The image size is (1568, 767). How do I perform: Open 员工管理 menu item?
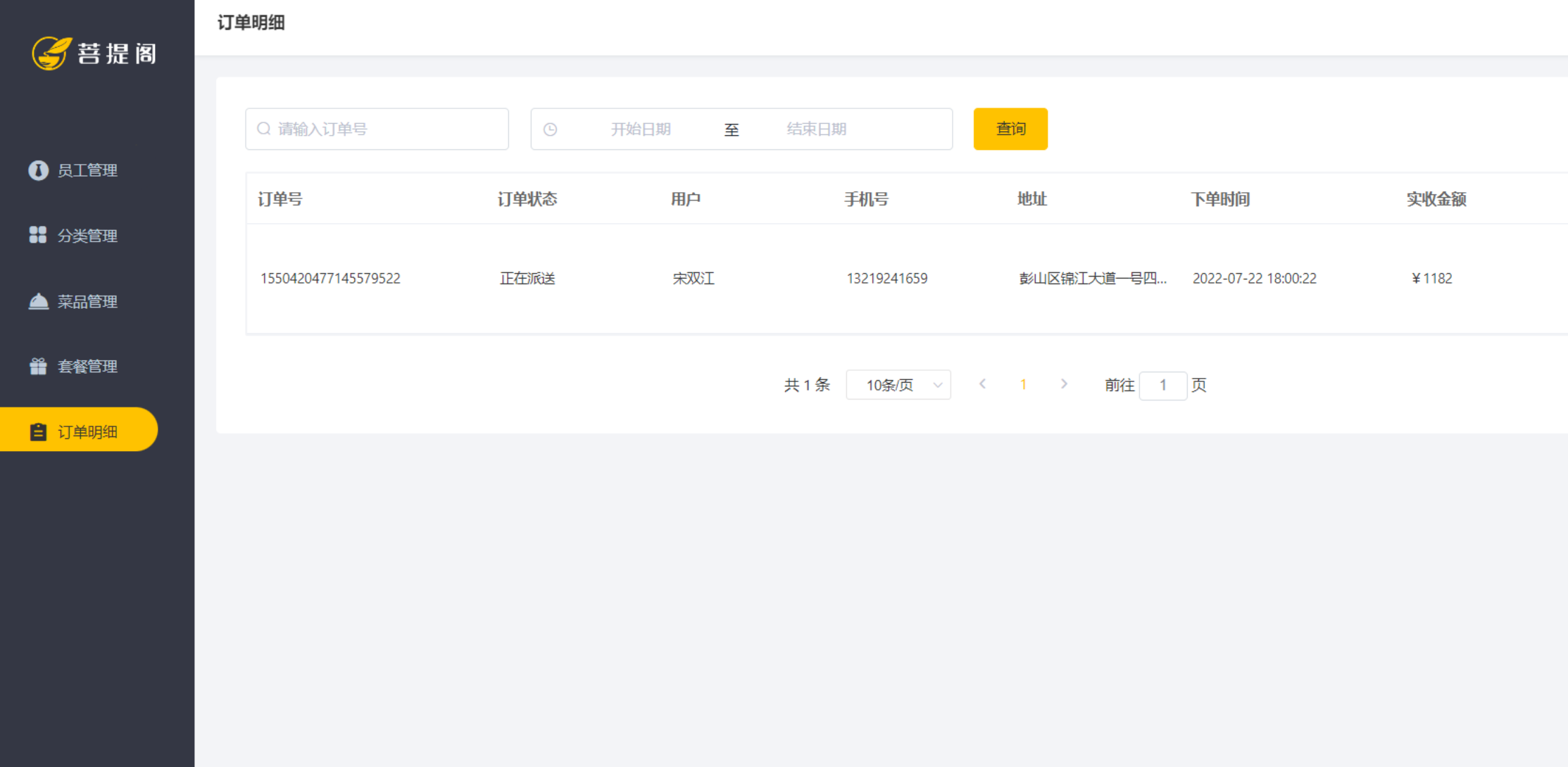tap(79, 170)
